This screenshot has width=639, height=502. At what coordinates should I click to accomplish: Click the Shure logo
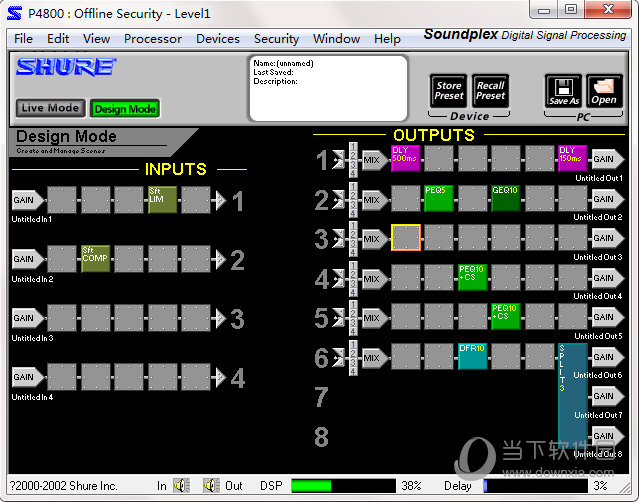pos(66,67)
